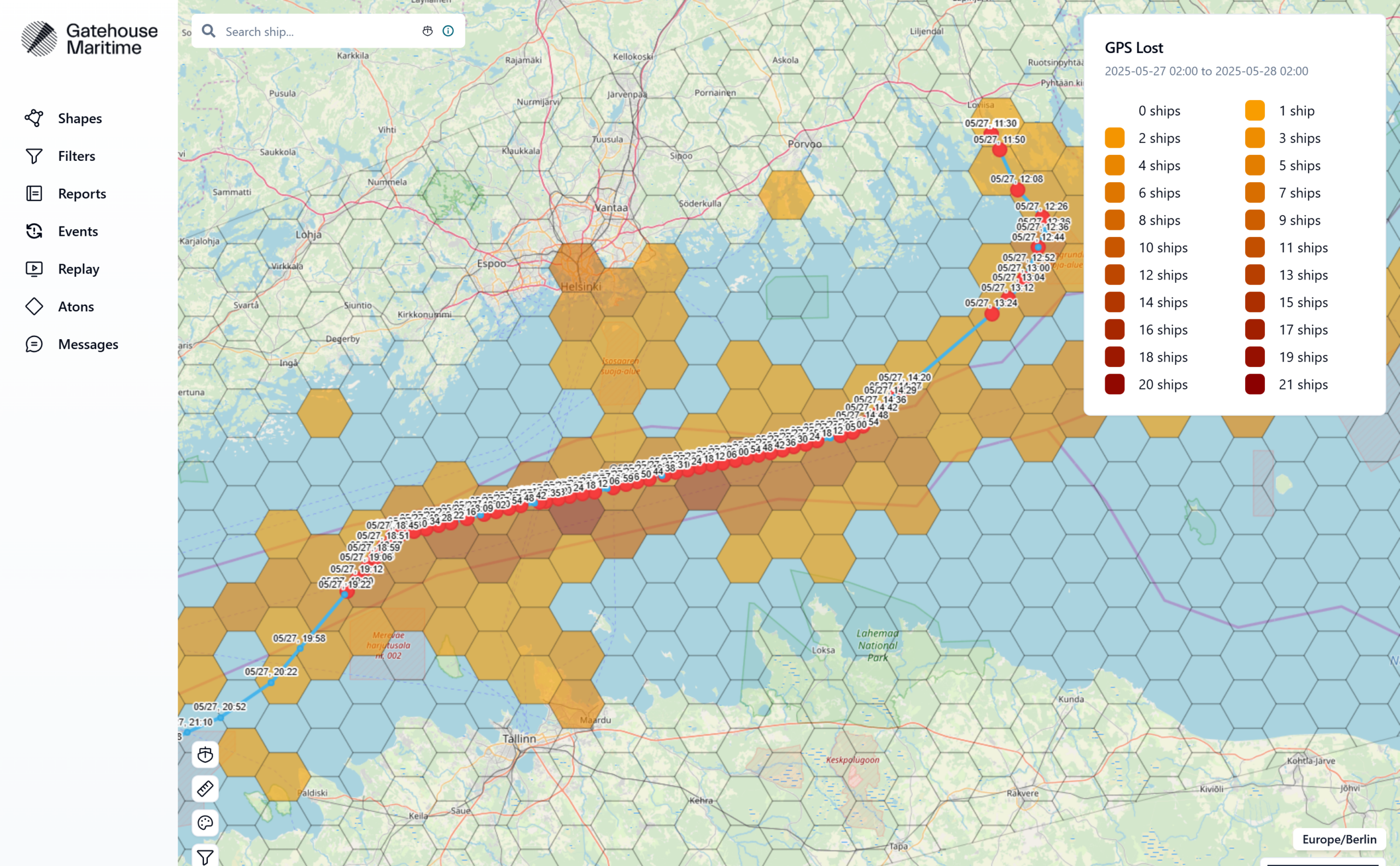
Task: Select the ruler measure tool
Action: coord(205,789)
